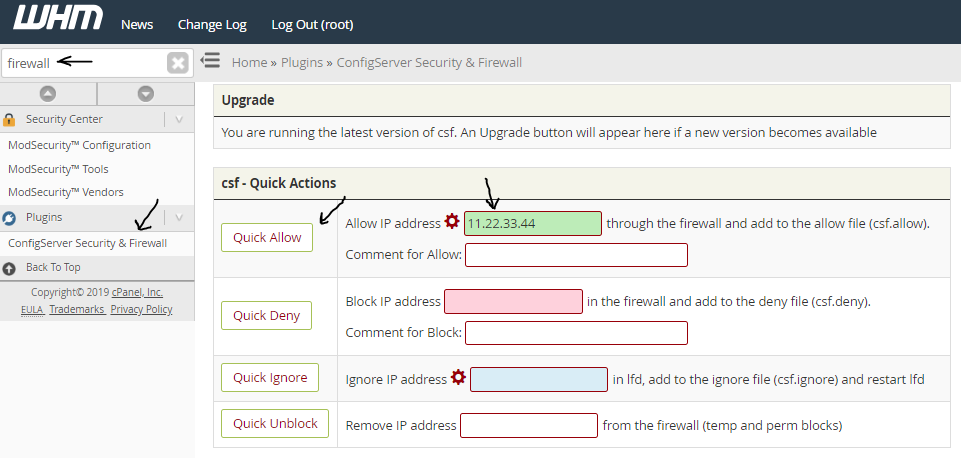The height and width of the screenshot is (458, 961).
Task: Go to the Plugins breadcrumb
Action: point(302,63)
